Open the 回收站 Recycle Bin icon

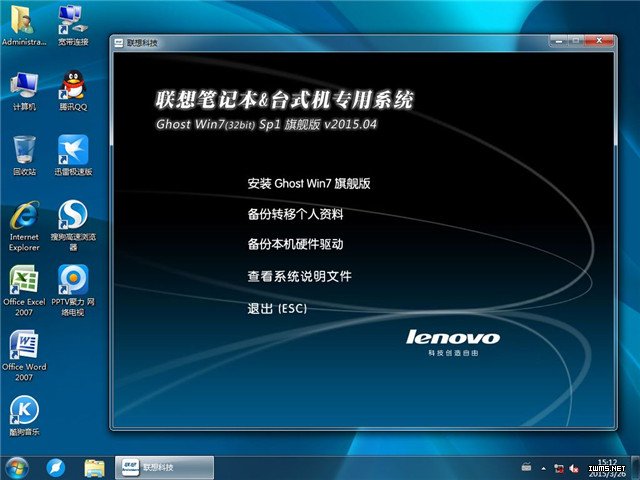[24, 156]
